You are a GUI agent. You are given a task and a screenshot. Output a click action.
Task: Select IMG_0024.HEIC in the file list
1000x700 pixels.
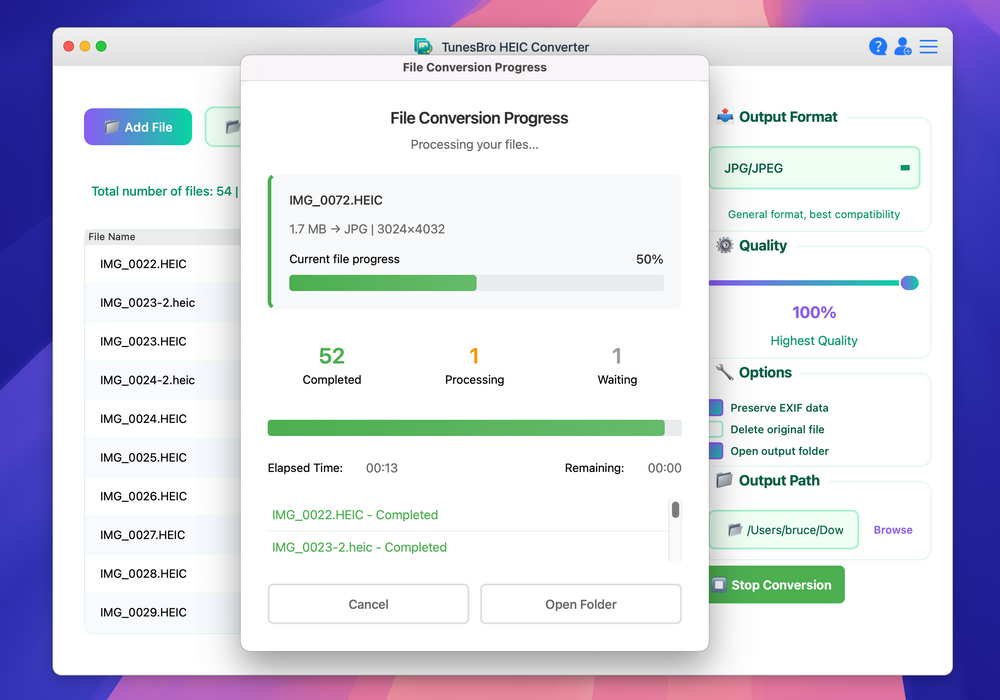(x=163, y=419)
